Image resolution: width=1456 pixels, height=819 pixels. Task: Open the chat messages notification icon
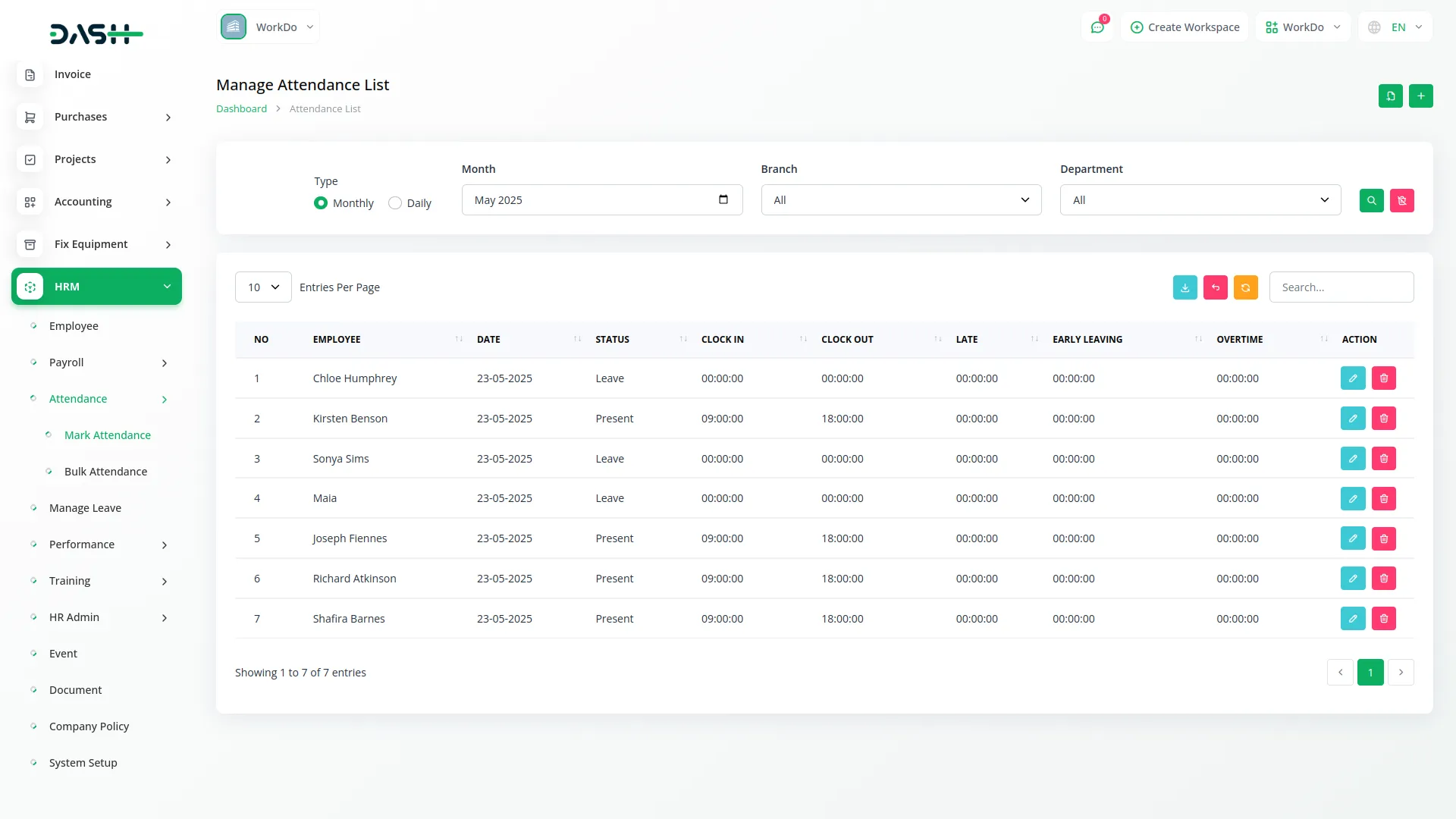(1097, 27)
